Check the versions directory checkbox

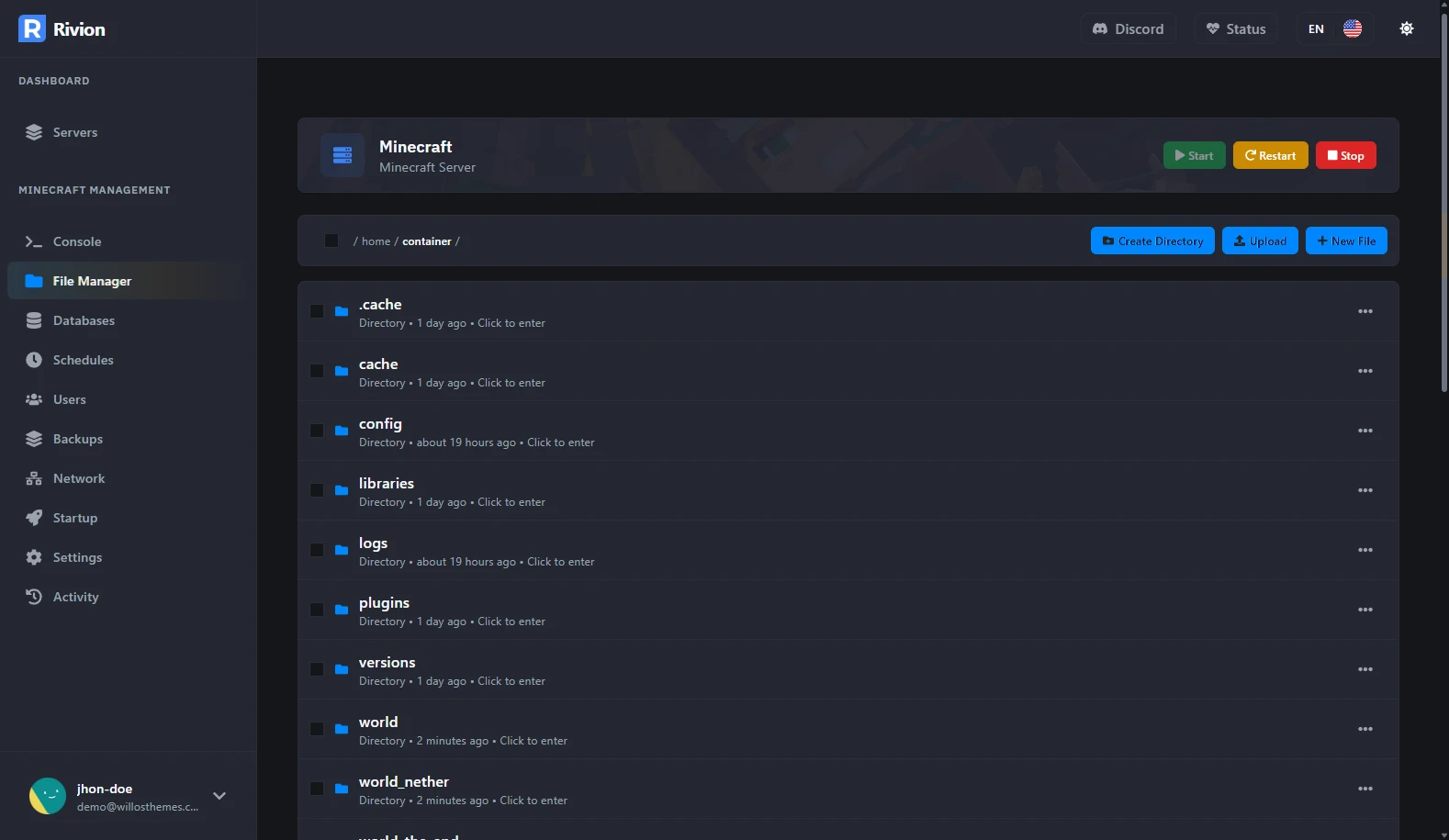(x=317, y=669)
